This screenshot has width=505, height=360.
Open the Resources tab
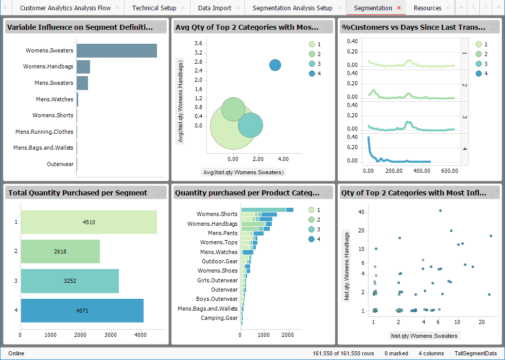(427, 8)
